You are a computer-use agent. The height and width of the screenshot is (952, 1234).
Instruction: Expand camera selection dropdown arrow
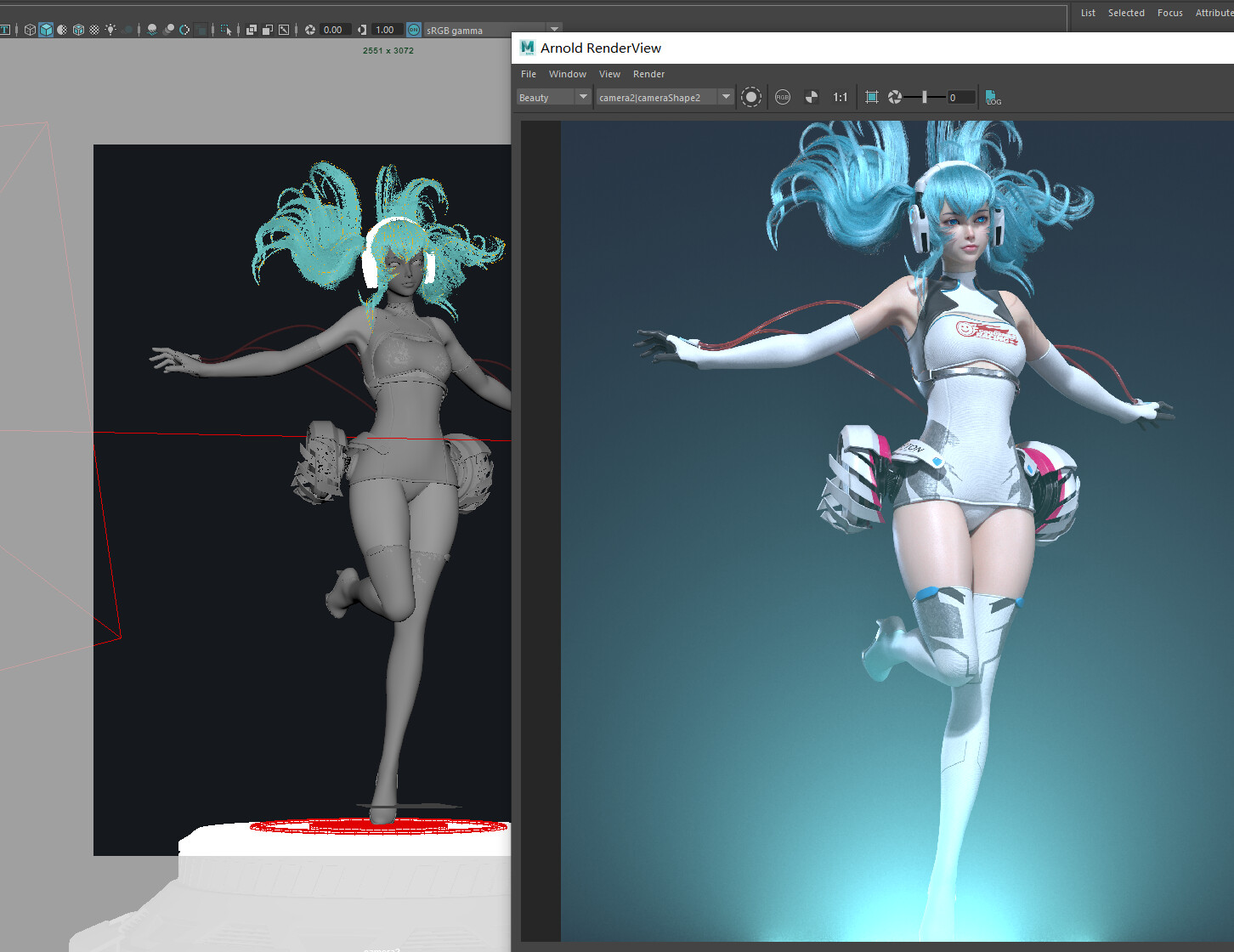tap(726, 97)
